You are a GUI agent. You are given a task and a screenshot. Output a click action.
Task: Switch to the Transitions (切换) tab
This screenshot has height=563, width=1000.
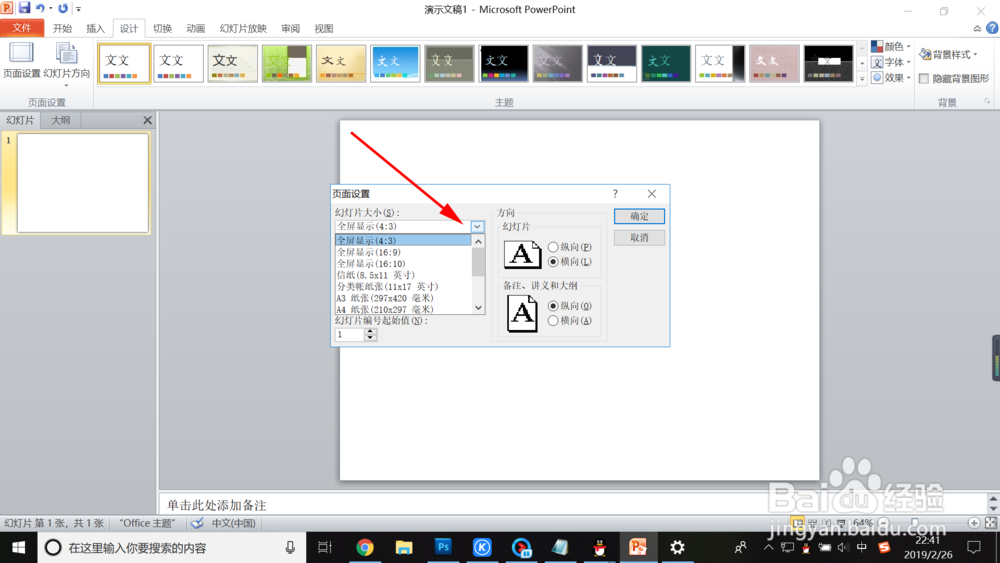click(x=162, y=28)
